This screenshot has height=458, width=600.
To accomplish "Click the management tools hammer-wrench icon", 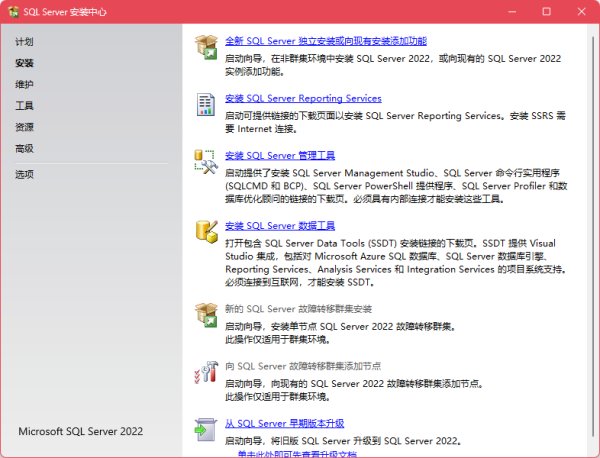I will (206, 162).
